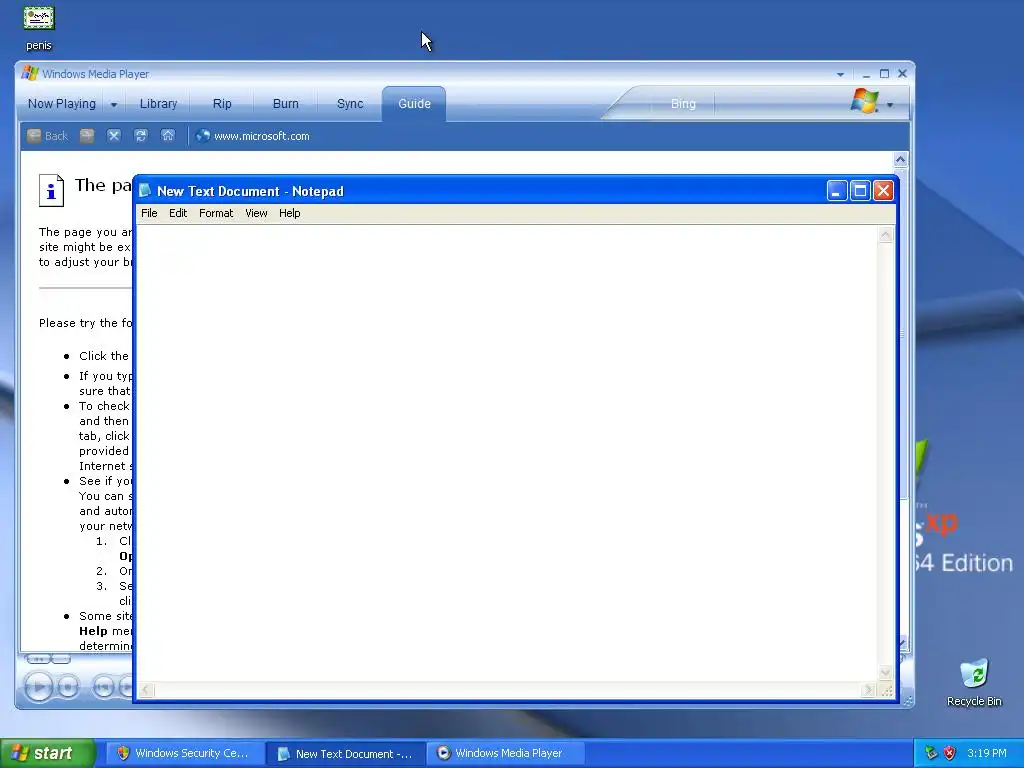
Task: Open the Burn tab
Action: (285, 104)
